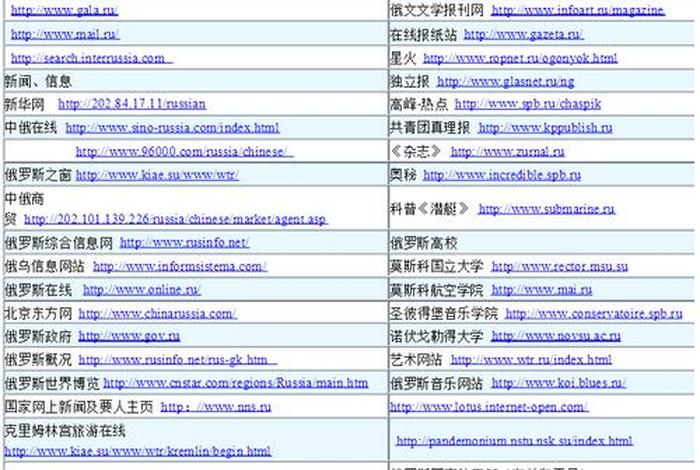Open the www.nns.ru link
The height and width of the screenshot is (470, 700).
pyautogui.click(x=216, y=407)
